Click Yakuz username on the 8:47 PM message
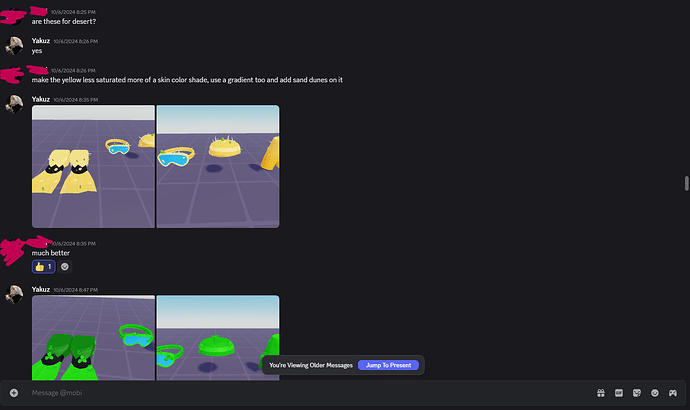The height and width of the screenshot is (410, 690). 40,289
